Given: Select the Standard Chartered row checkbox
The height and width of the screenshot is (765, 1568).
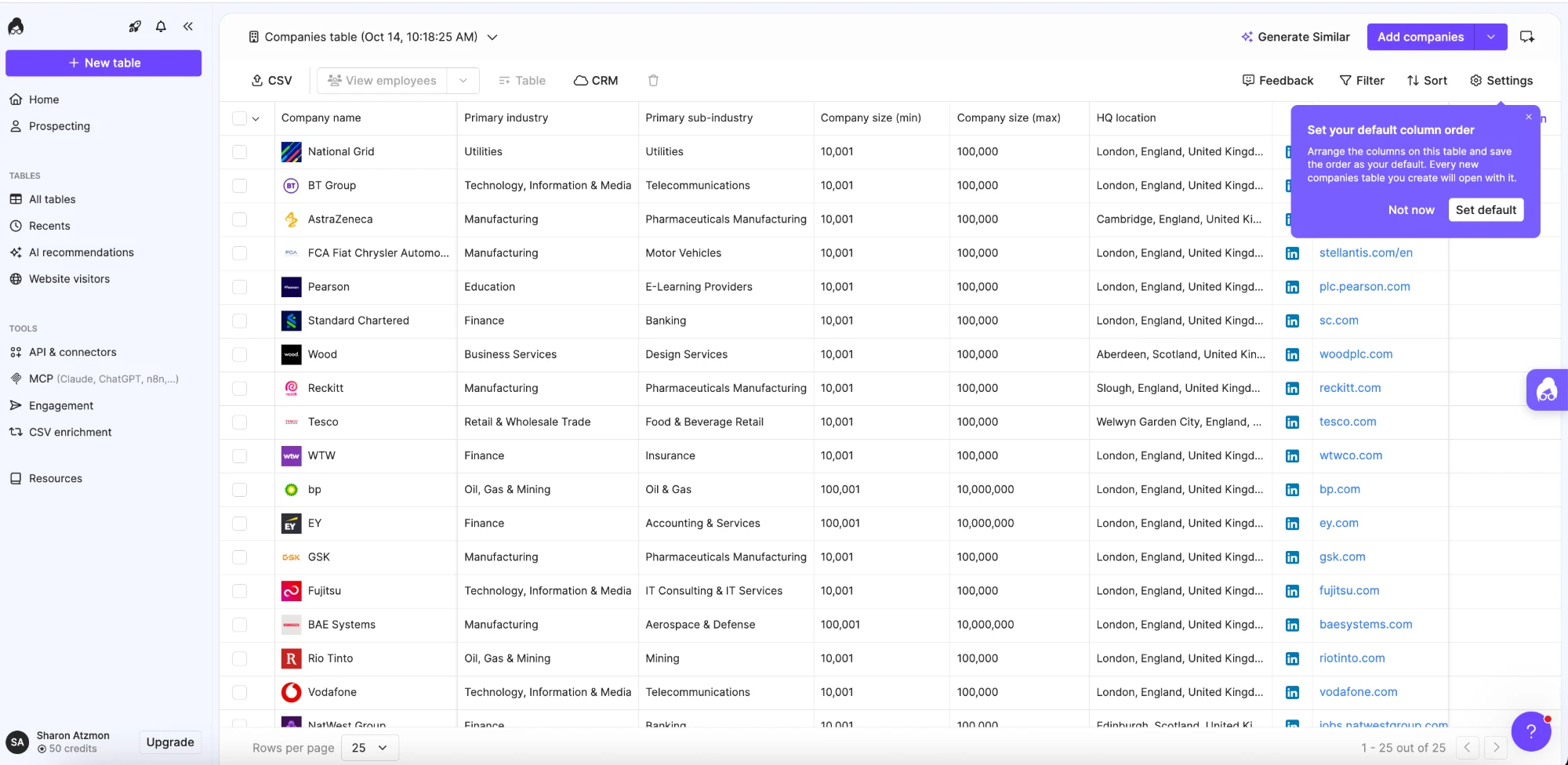Looking at the screenshot, I should (x=240, y=321).
